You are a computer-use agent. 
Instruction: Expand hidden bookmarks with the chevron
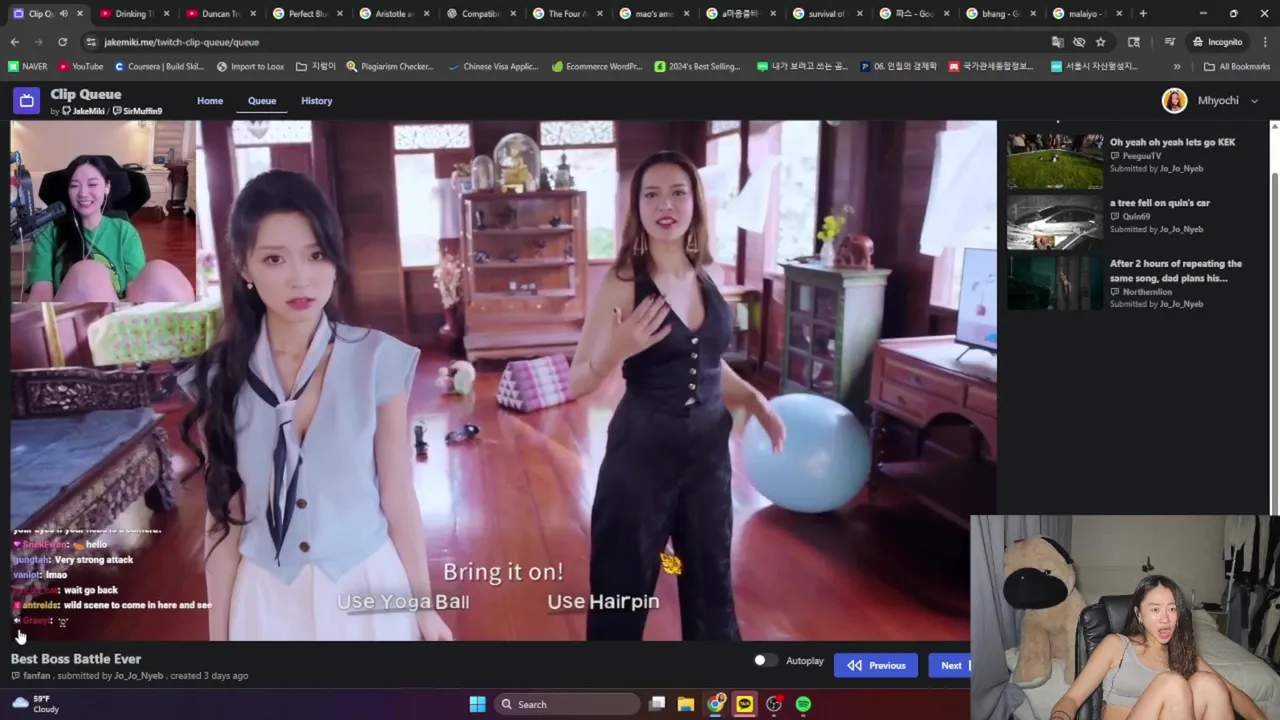[x=1177, y=67]
